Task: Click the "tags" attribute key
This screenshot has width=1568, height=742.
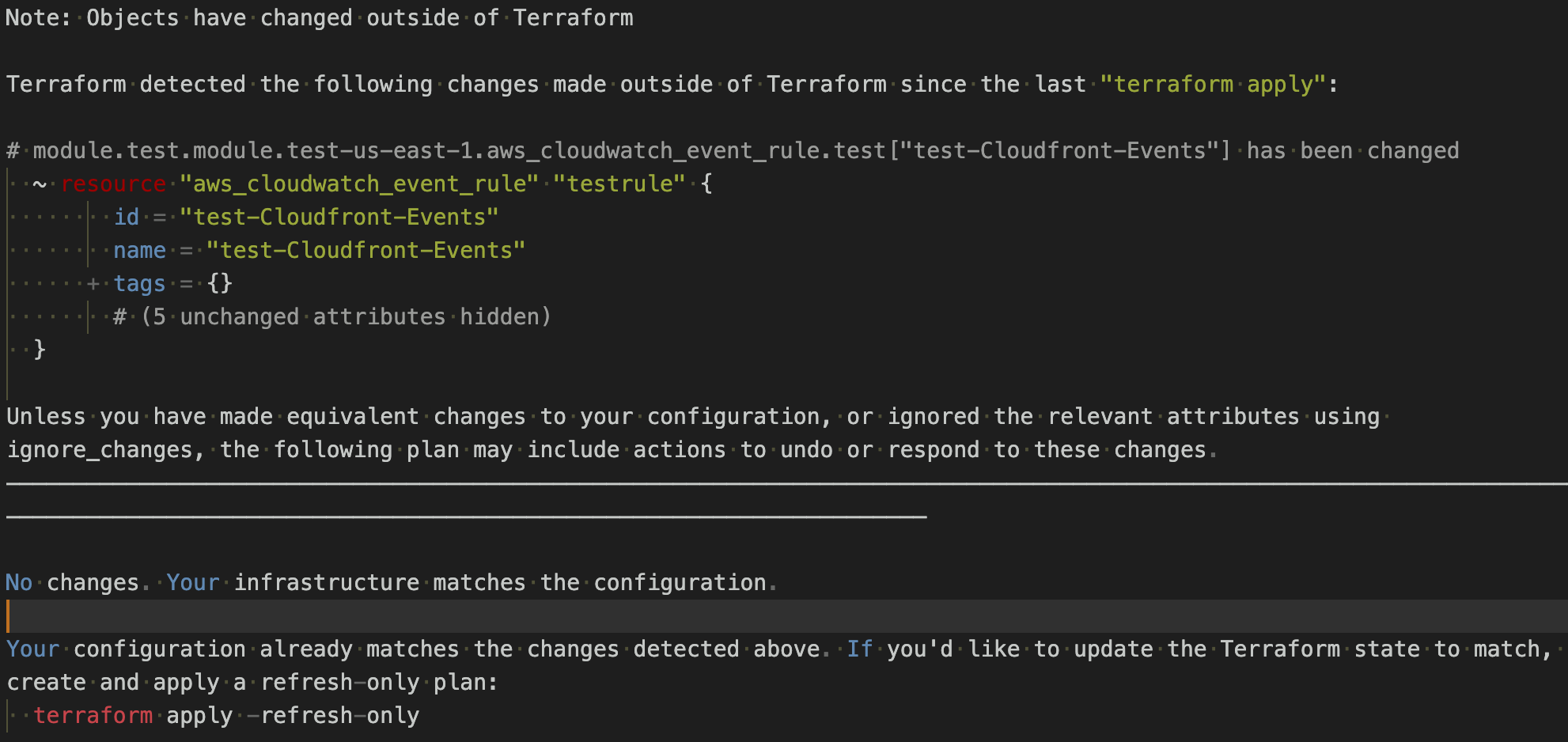Action: [x=139, y=283]
